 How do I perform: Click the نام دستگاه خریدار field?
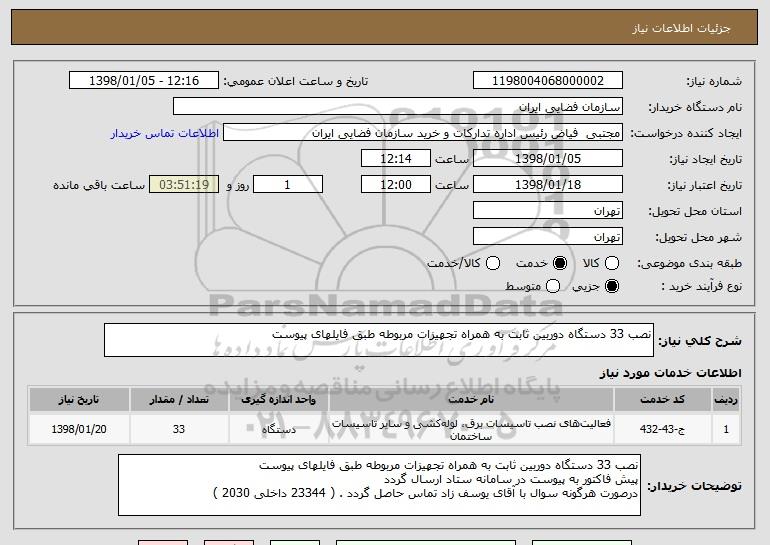(398, 107)
